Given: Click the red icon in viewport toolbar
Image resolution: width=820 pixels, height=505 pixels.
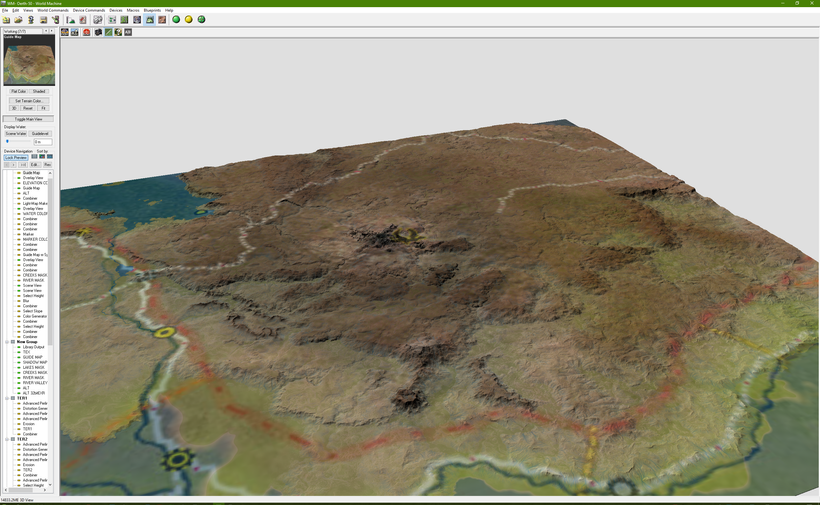Looking at the screenshot, I should coord(87,32).
